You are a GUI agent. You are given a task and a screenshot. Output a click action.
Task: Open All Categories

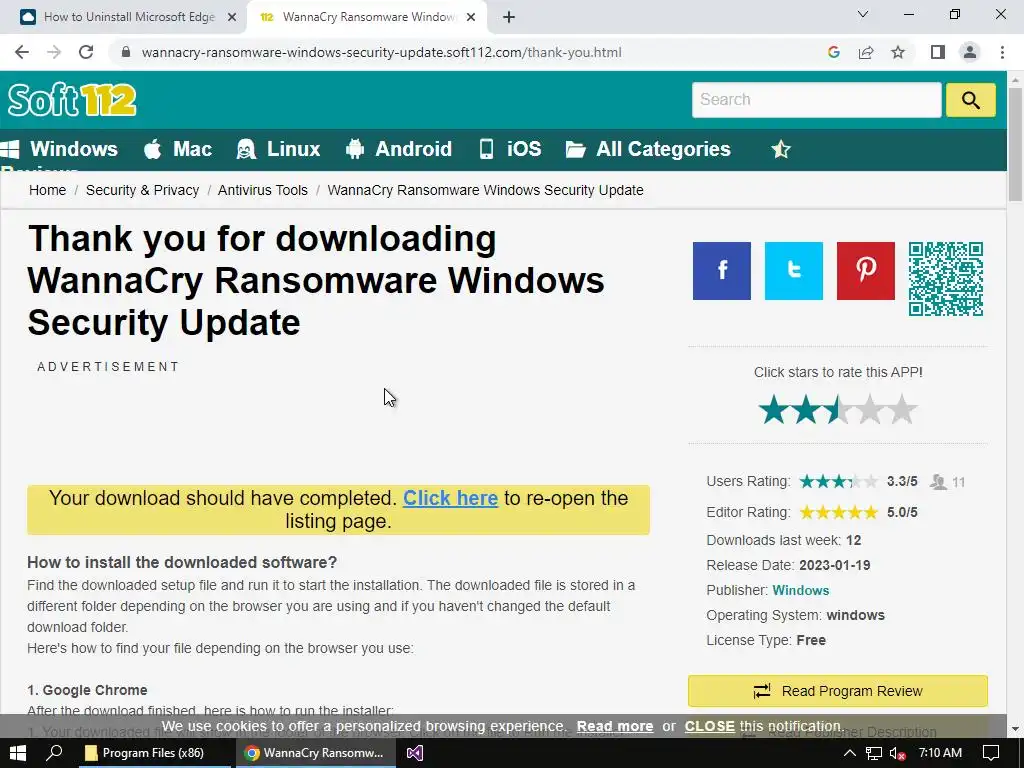648,149
